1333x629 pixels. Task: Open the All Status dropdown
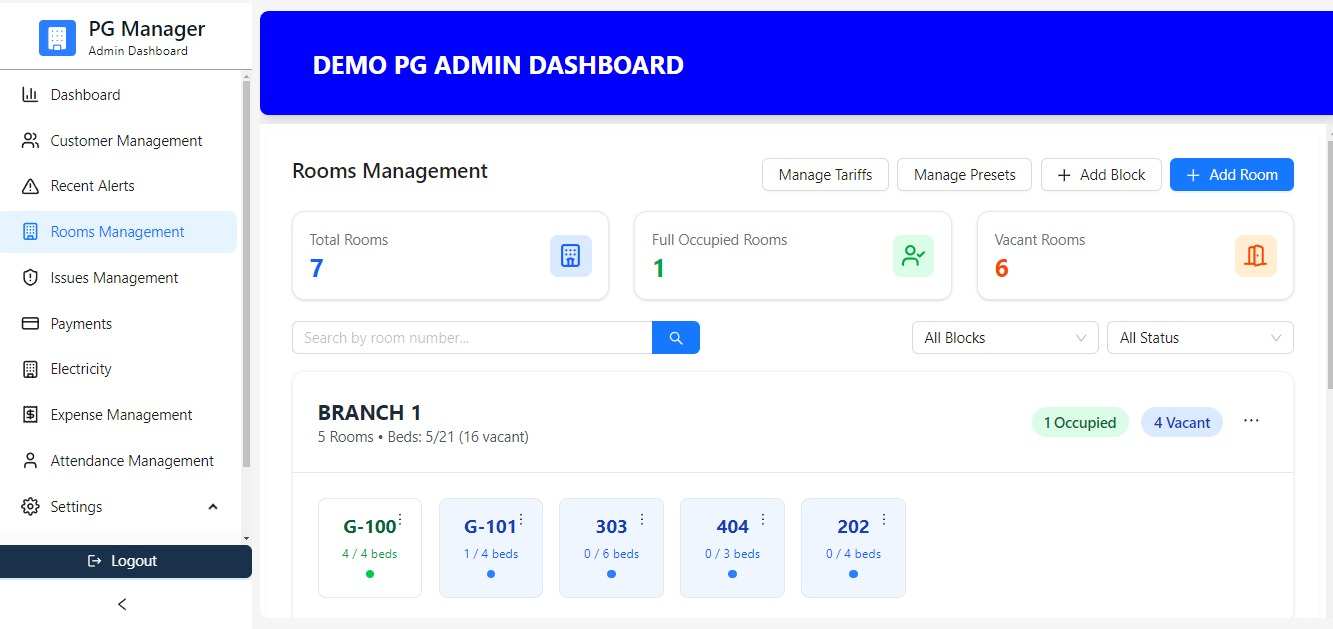point(1199,337)
